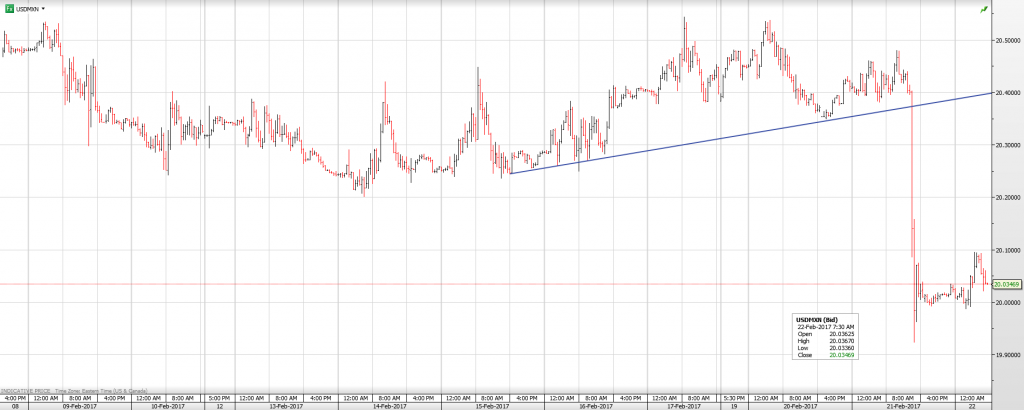Click the green Fx instrument icon

(8, 8)
